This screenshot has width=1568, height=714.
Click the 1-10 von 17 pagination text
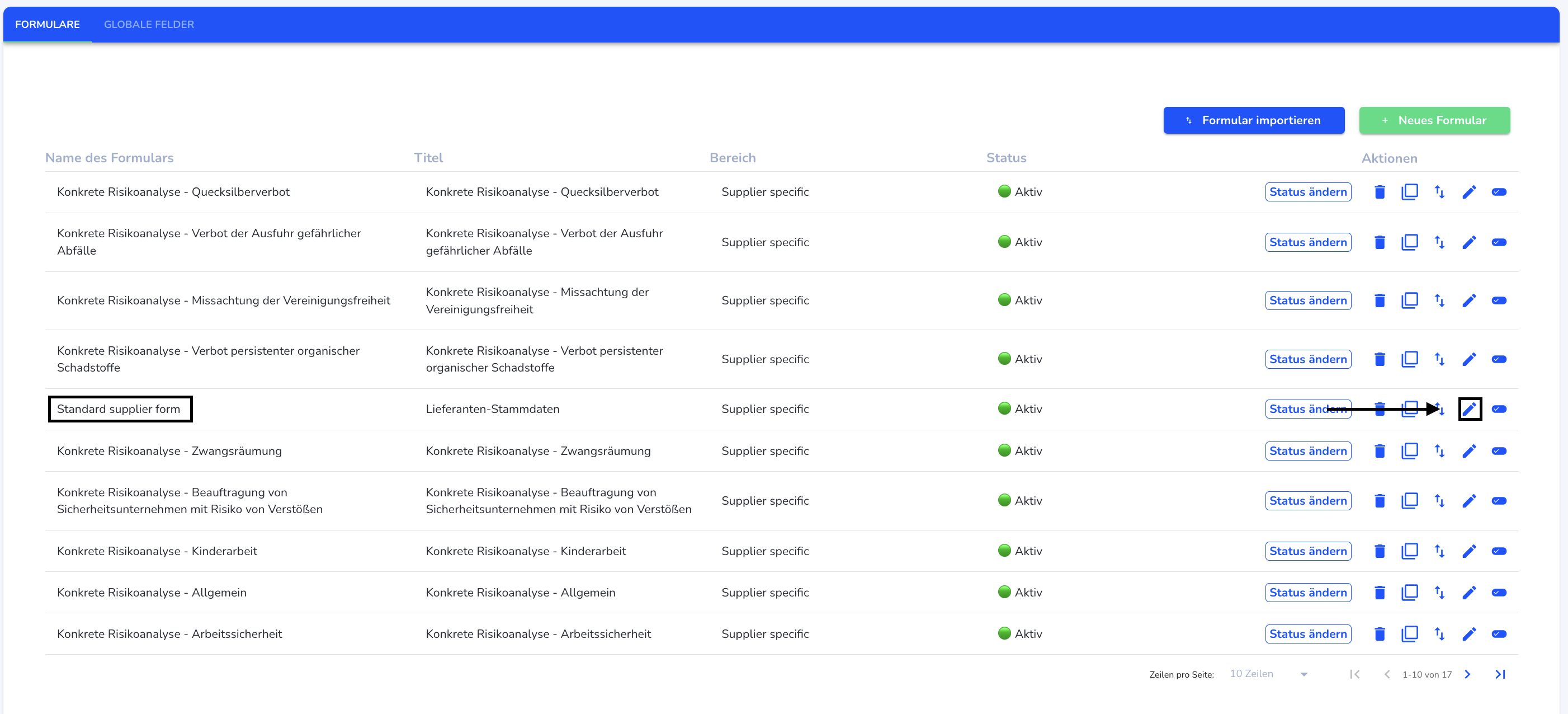tap(1427, 674)
